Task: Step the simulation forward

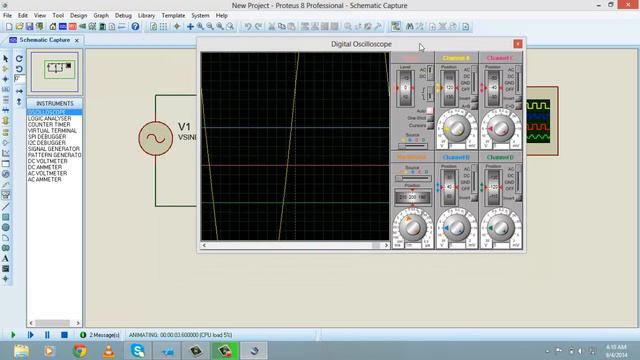Action: click(x=30, y=335)
